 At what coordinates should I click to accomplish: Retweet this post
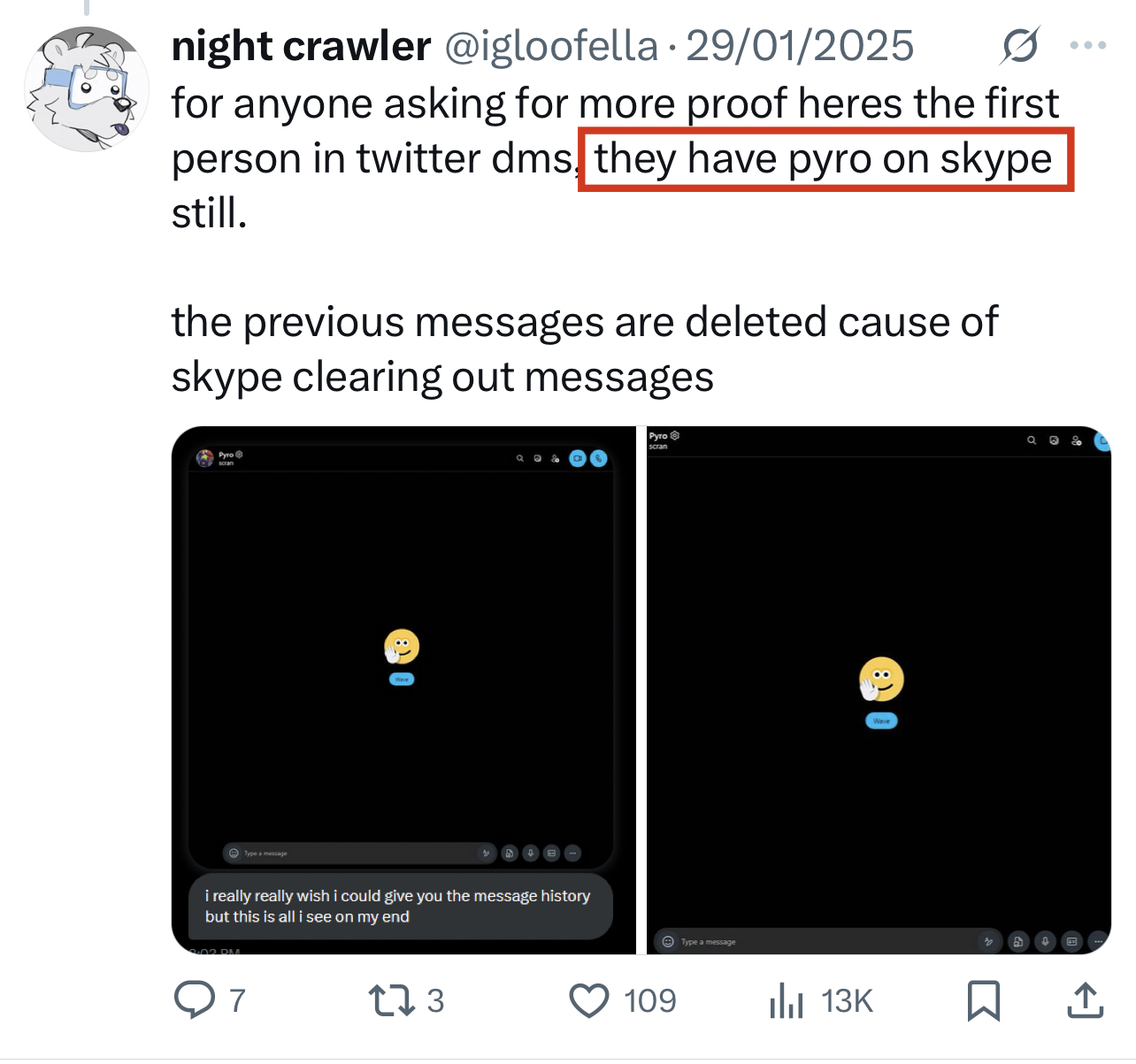click(391, 1000)
